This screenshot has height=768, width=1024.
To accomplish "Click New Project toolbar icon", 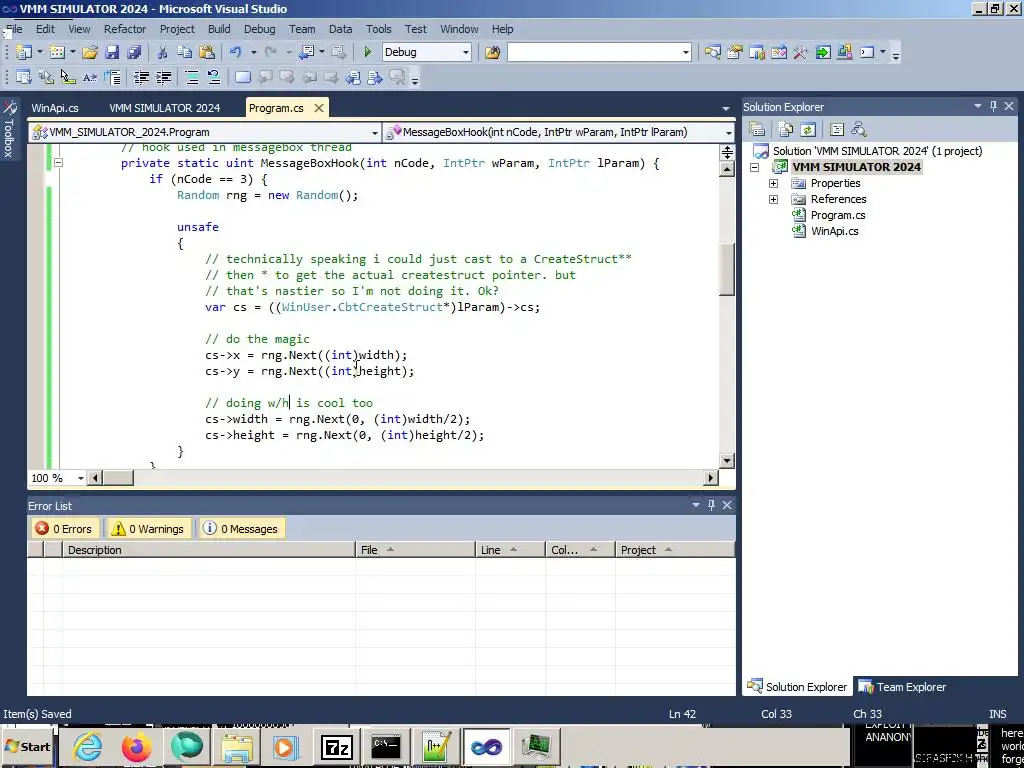I will coord(24,52).
